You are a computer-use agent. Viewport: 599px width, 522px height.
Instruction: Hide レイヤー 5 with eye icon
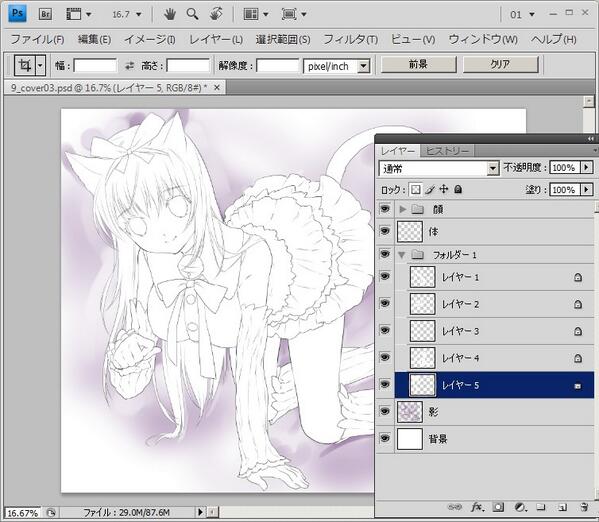(385, 384)
